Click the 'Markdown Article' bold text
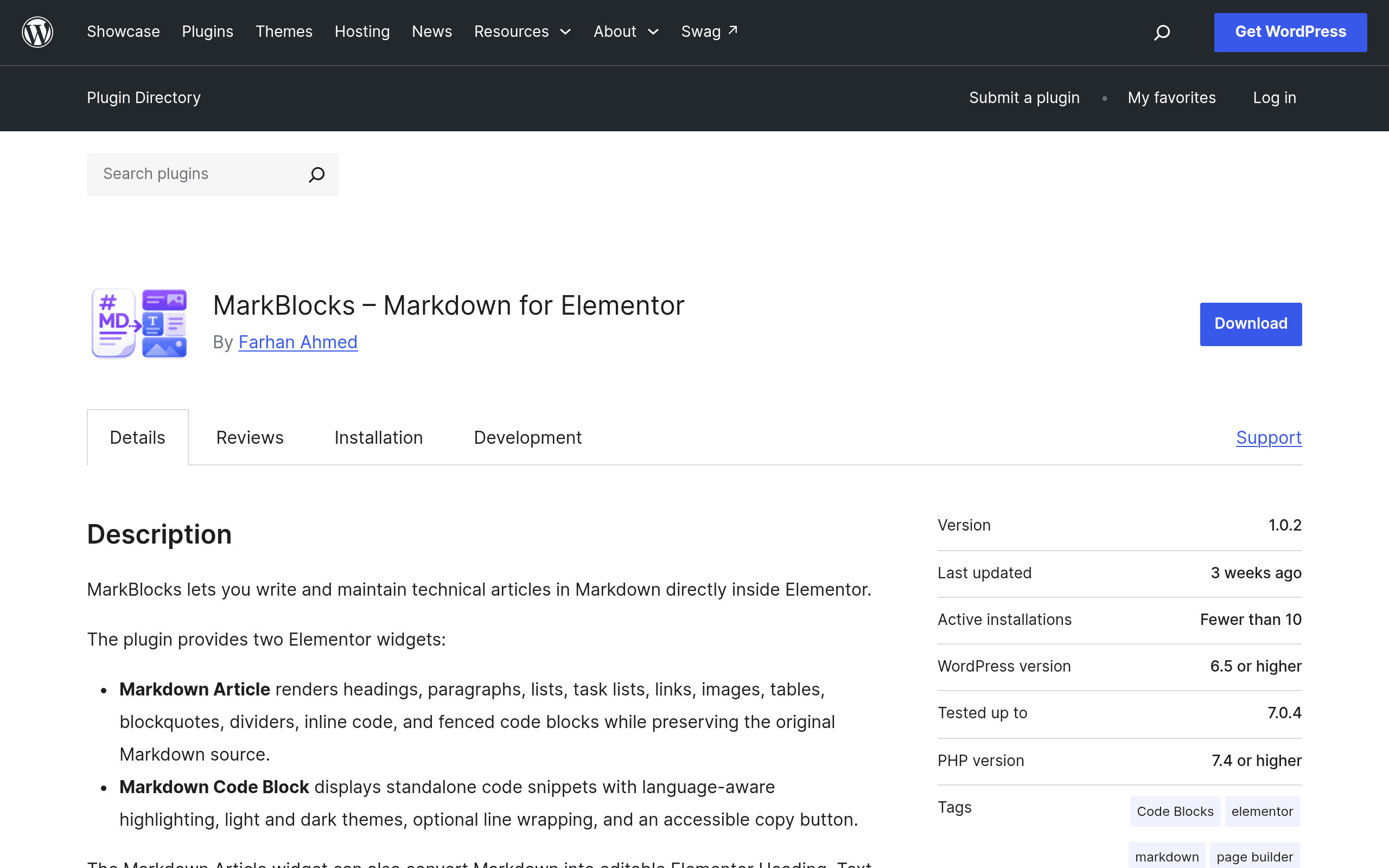This screenshot has width=1389, height=868. [195, 690]
